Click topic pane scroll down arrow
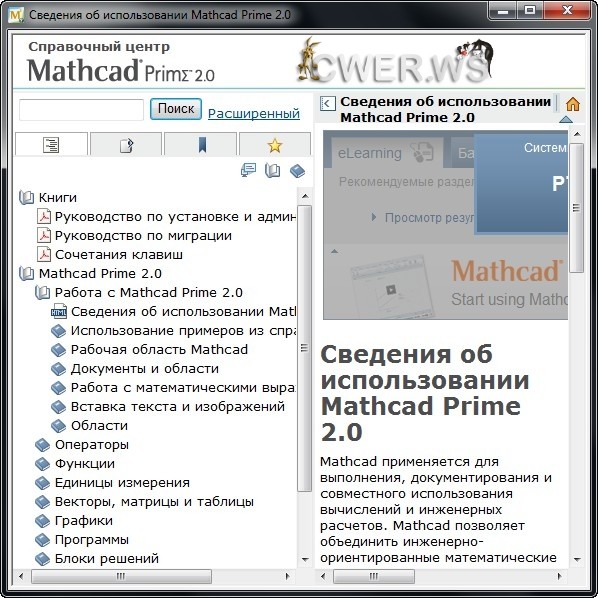This screenshot has height=598, width=598. 577,559
